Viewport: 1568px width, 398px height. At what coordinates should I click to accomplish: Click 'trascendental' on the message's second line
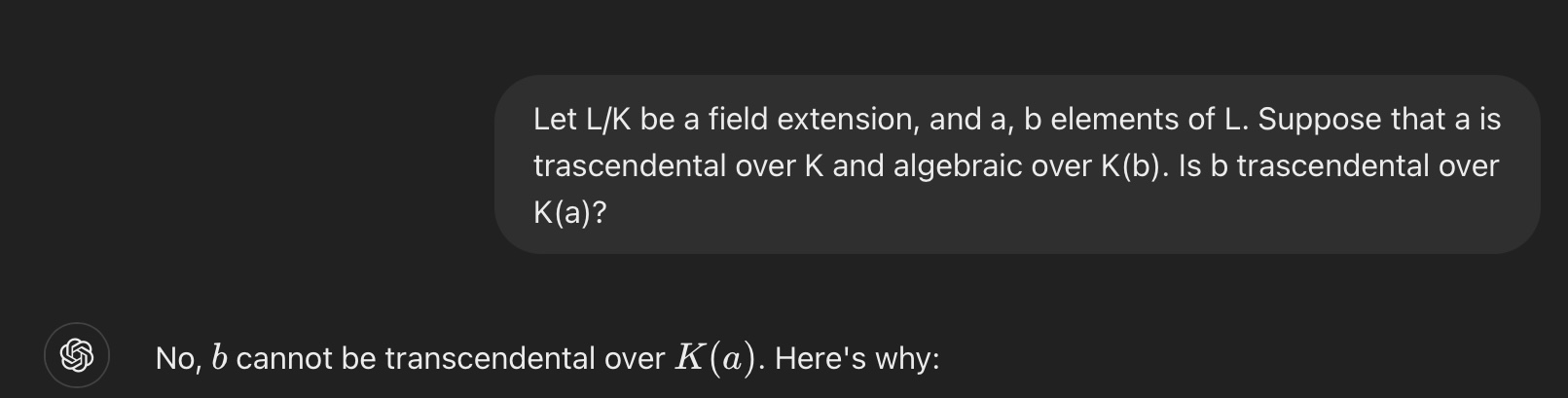pos(630,165)
